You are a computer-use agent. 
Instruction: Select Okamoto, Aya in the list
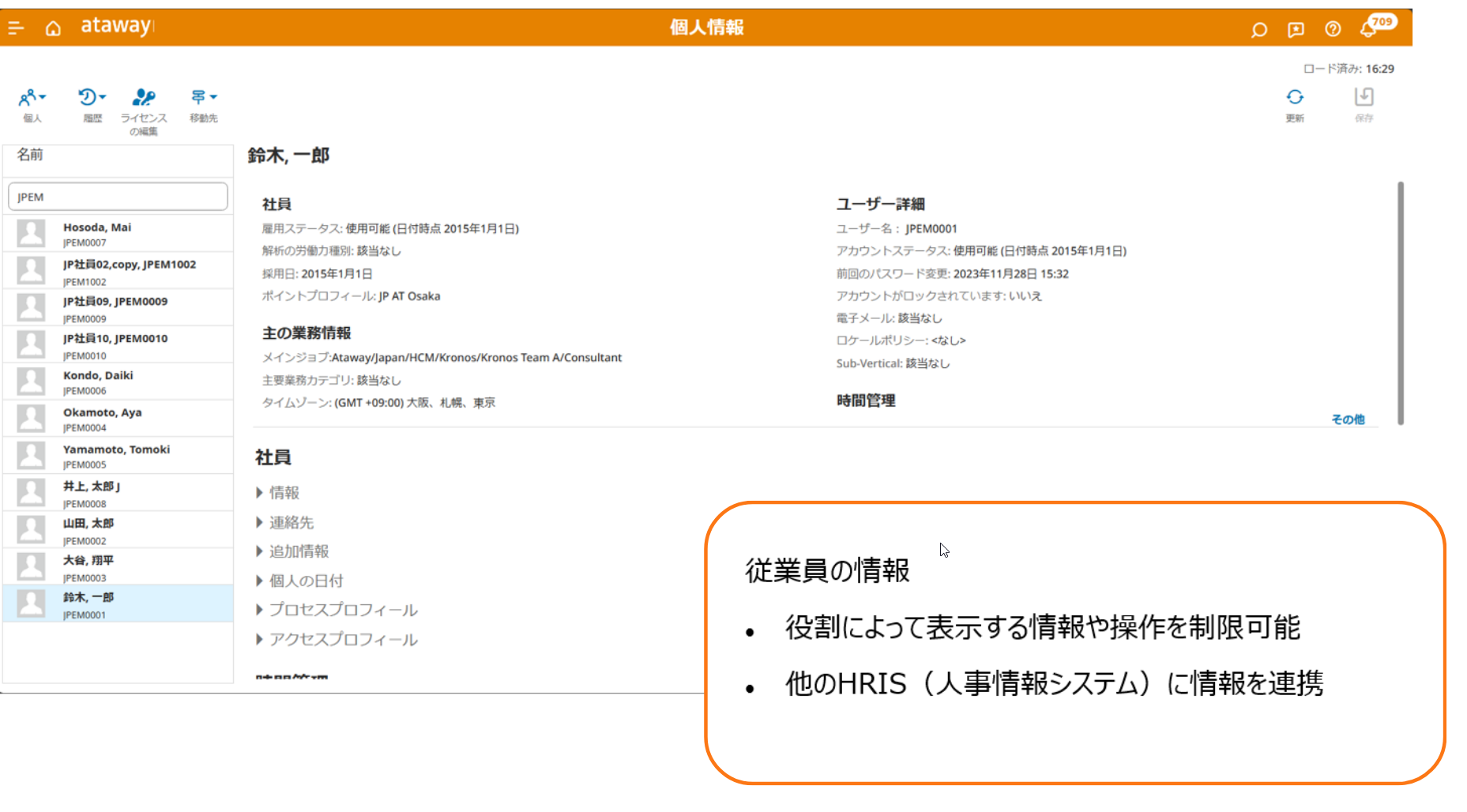103,412
